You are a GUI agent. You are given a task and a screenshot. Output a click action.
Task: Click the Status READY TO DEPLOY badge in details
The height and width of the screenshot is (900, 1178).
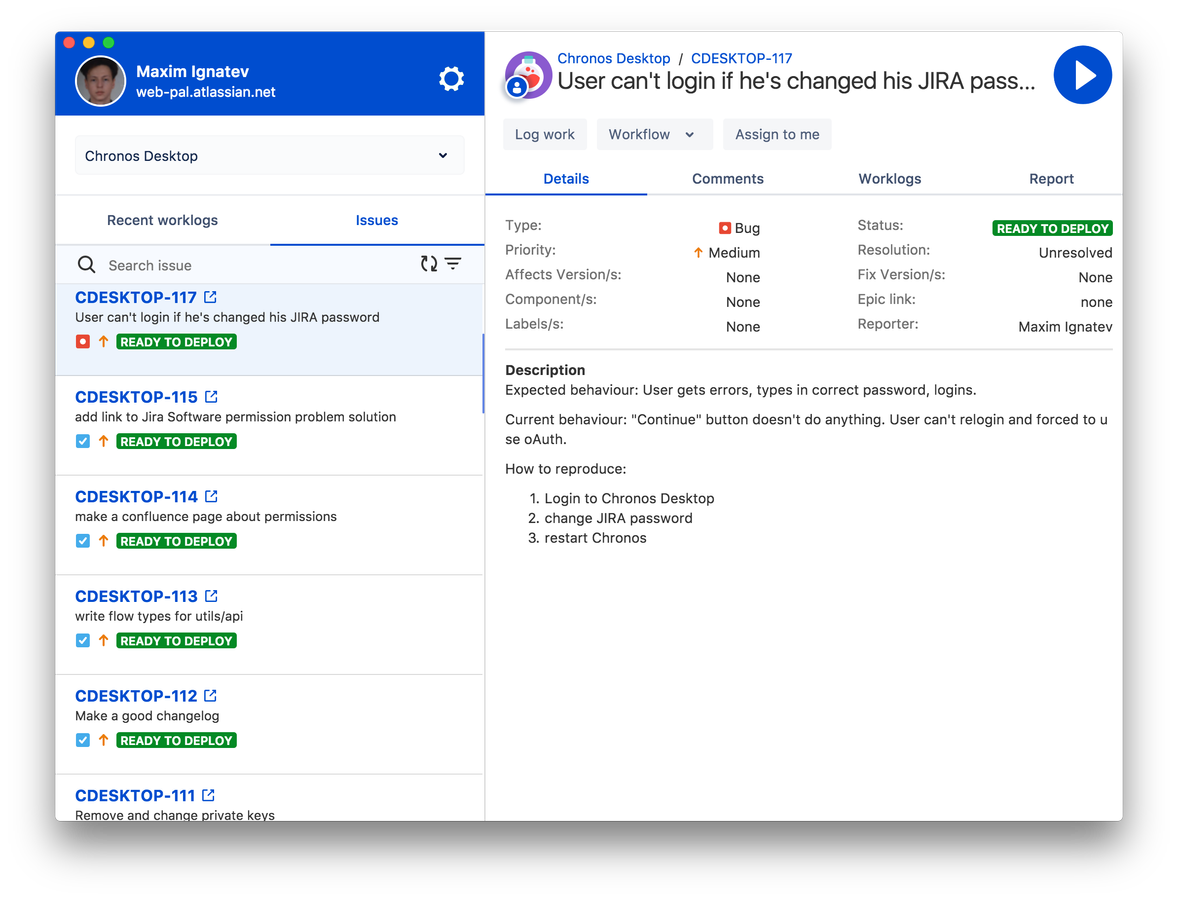pyautogui.click(x=1053, y=228)
